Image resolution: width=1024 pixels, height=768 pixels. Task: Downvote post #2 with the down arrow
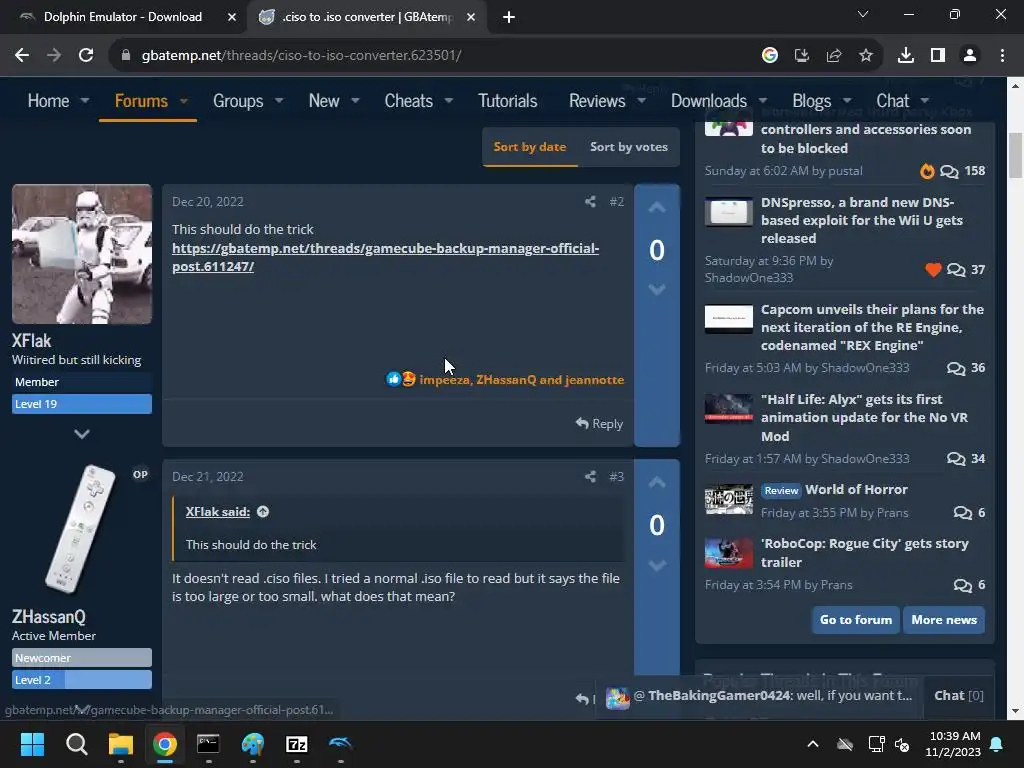[657, 289]
